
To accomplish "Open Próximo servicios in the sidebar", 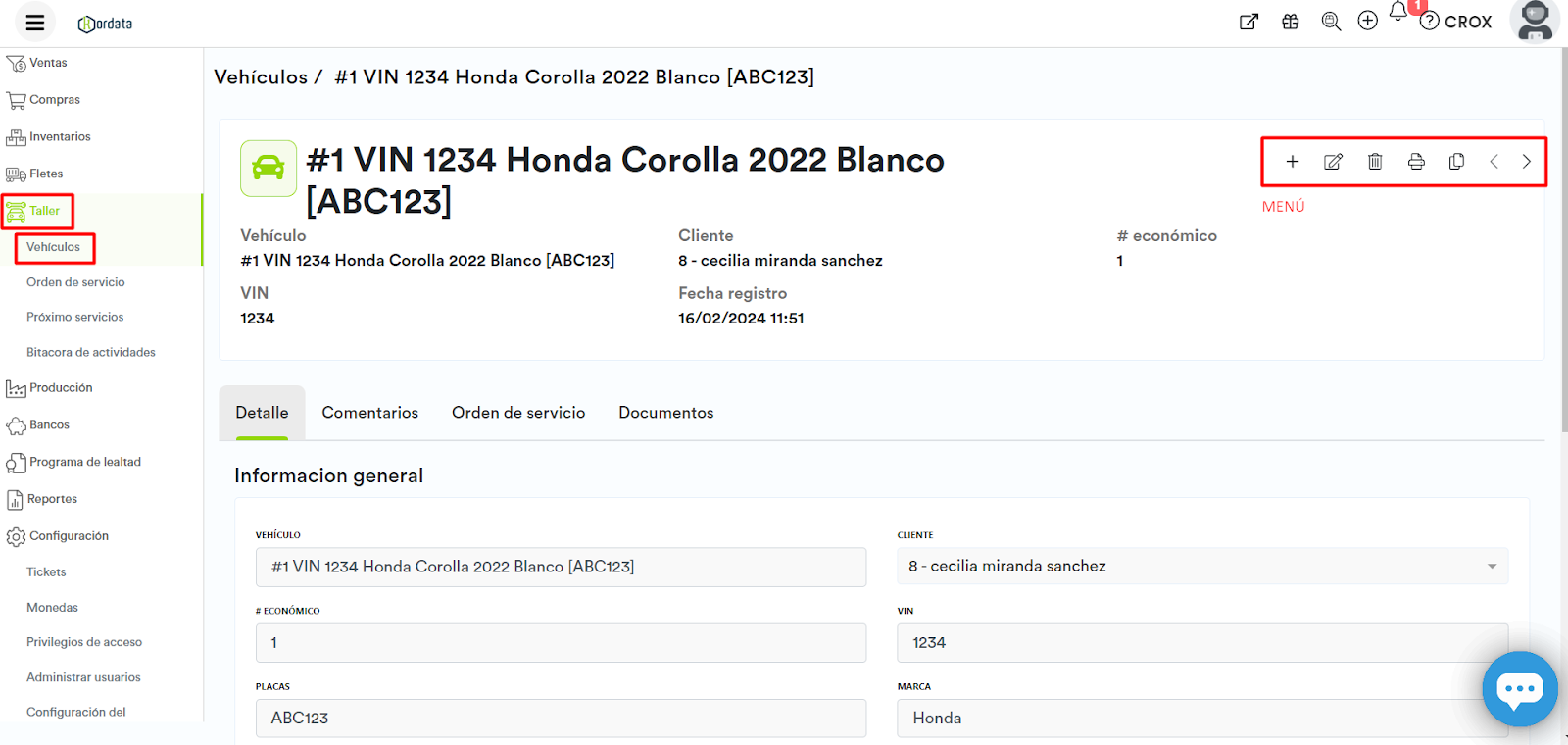I will point(74,318).
